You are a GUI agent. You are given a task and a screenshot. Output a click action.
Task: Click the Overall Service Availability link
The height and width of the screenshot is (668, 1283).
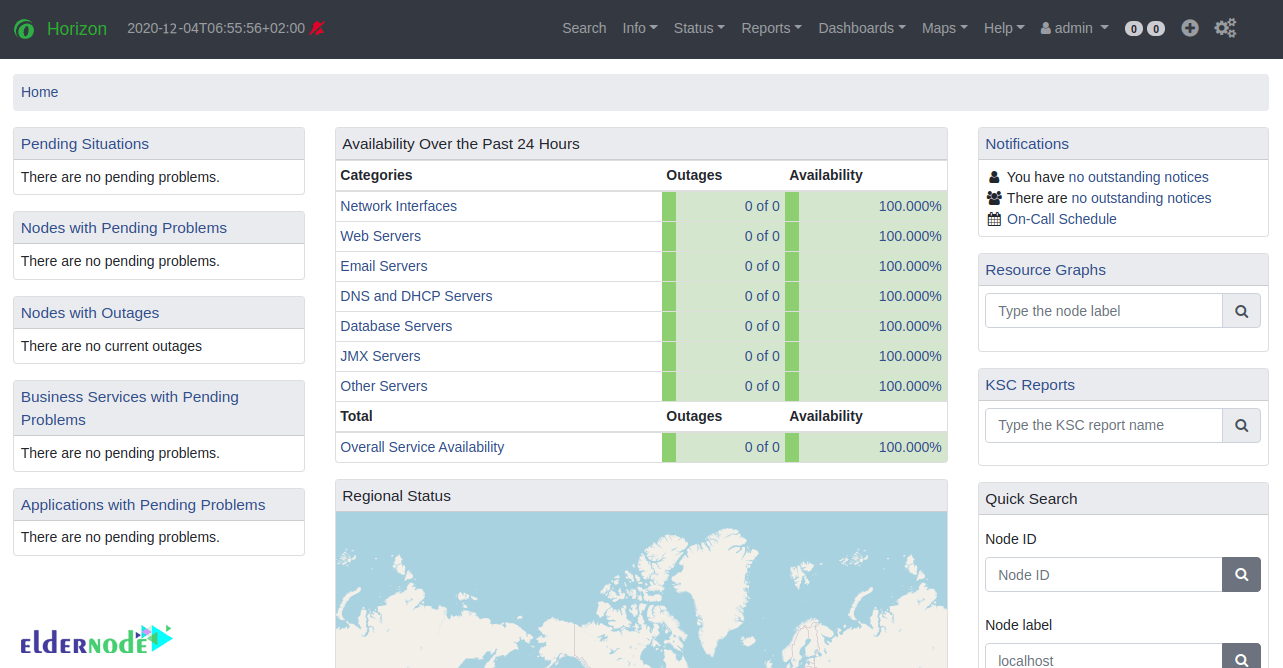point(422,447)
